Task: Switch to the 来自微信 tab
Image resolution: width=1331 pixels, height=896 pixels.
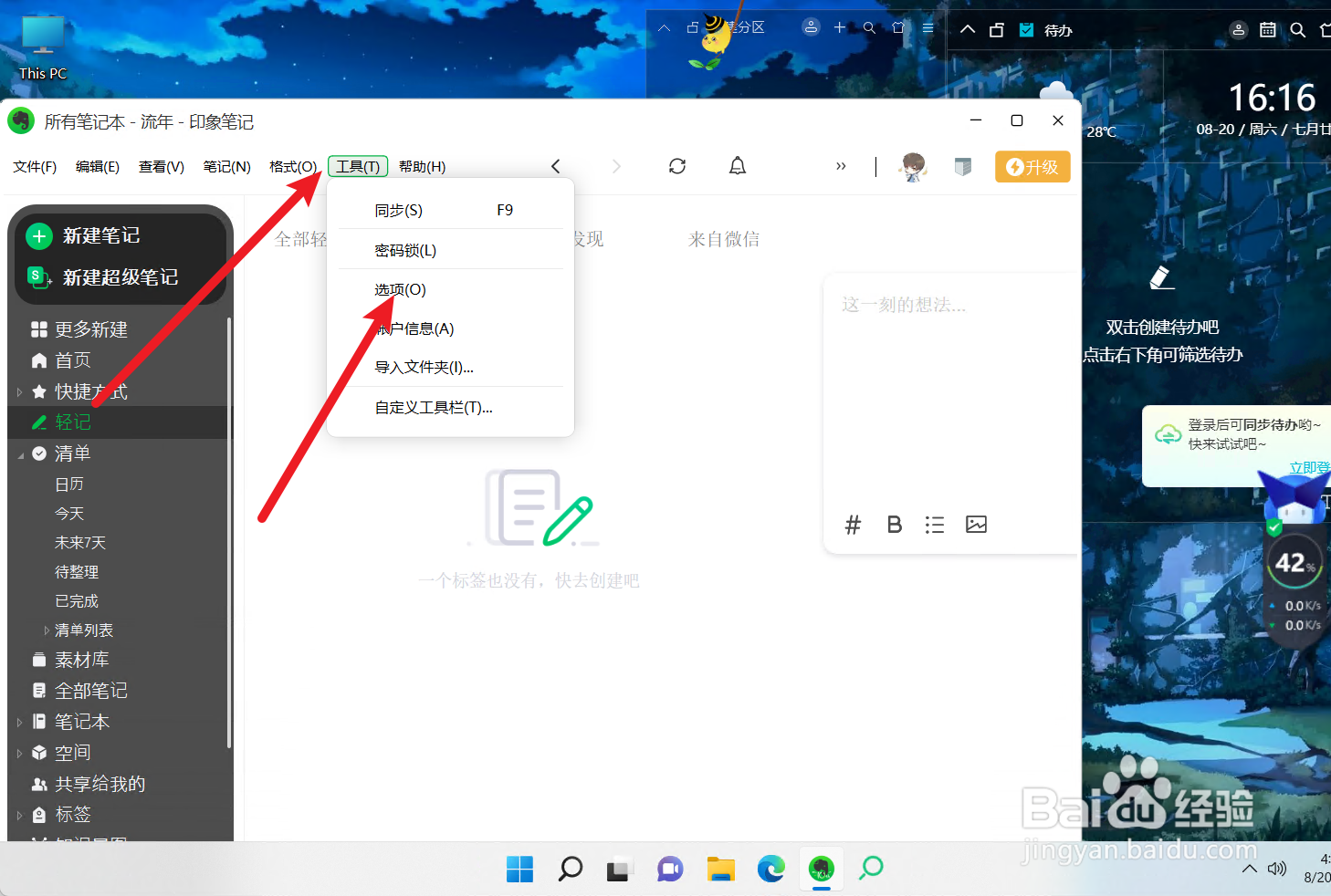Action: 724,239
